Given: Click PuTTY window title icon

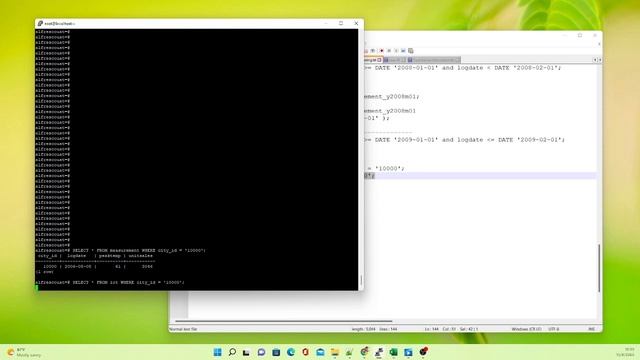Looking at the screenshot, I should (x=40, y=23).
